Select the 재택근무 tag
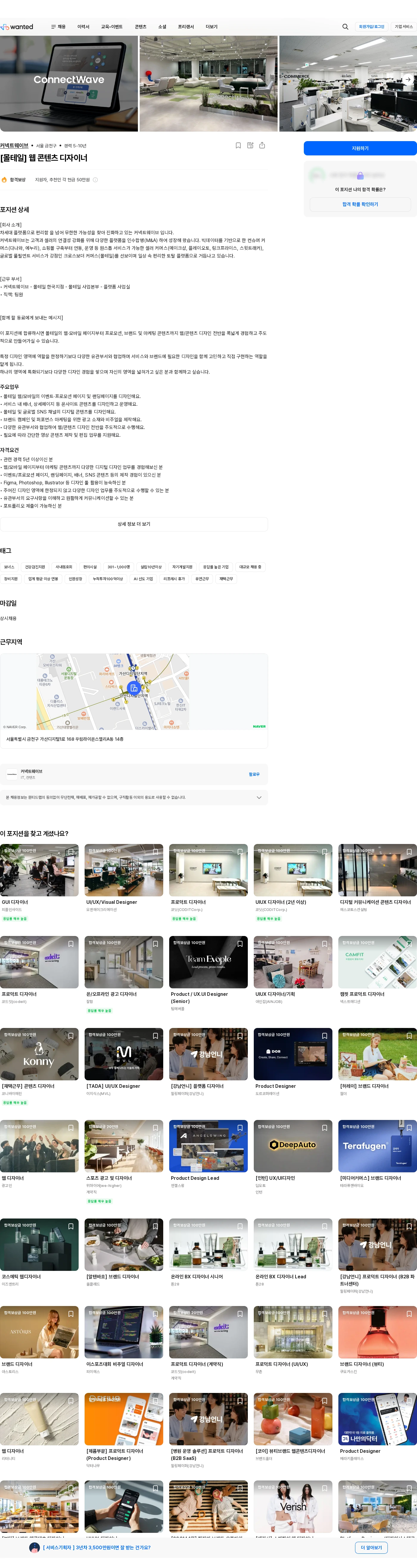The height and width of the screenshot is (1568, 417). [x=226, y=579]
